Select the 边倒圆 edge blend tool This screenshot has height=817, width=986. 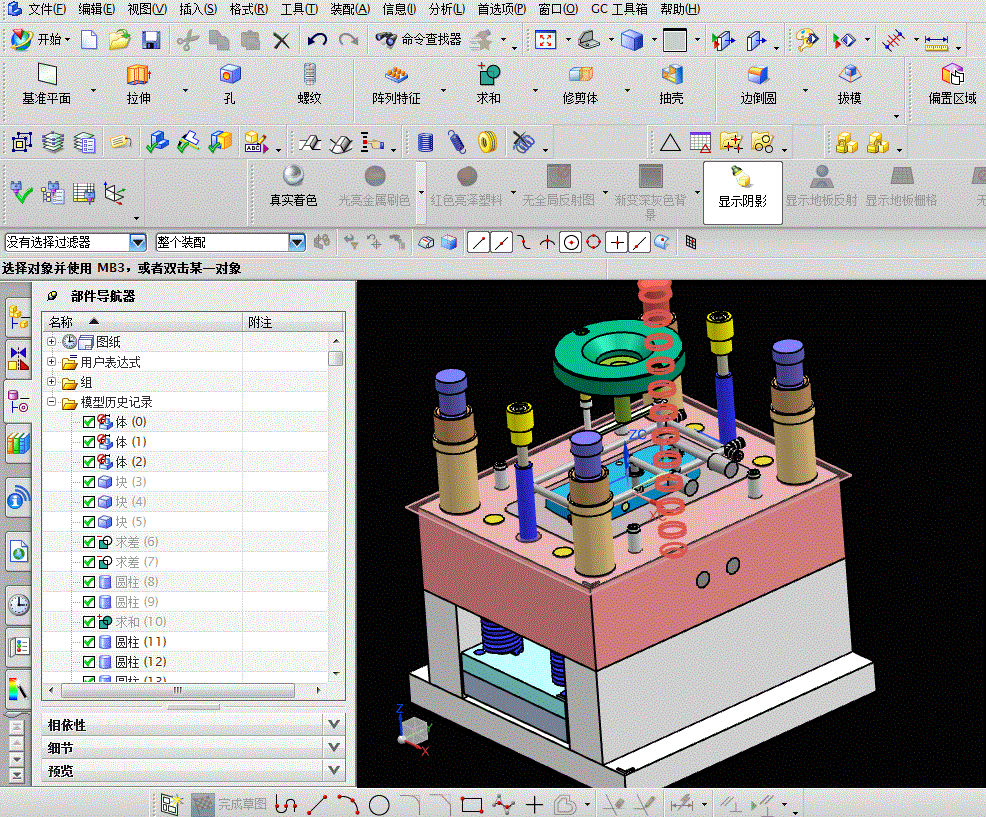pyautogui.click(x=758, y=84)
